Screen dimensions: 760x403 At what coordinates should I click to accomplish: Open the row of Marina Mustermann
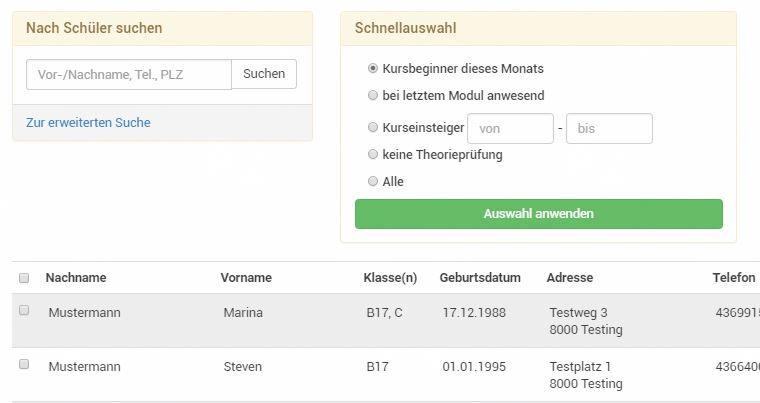pyautogui.click(x=243, y=313)
